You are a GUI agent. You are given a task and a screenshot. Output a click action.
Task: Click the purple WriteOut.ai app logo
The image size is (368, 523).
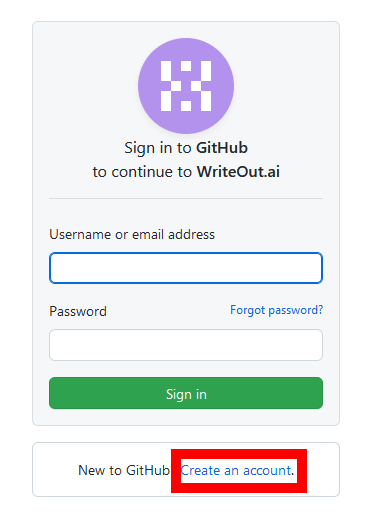tap(186, 86)
